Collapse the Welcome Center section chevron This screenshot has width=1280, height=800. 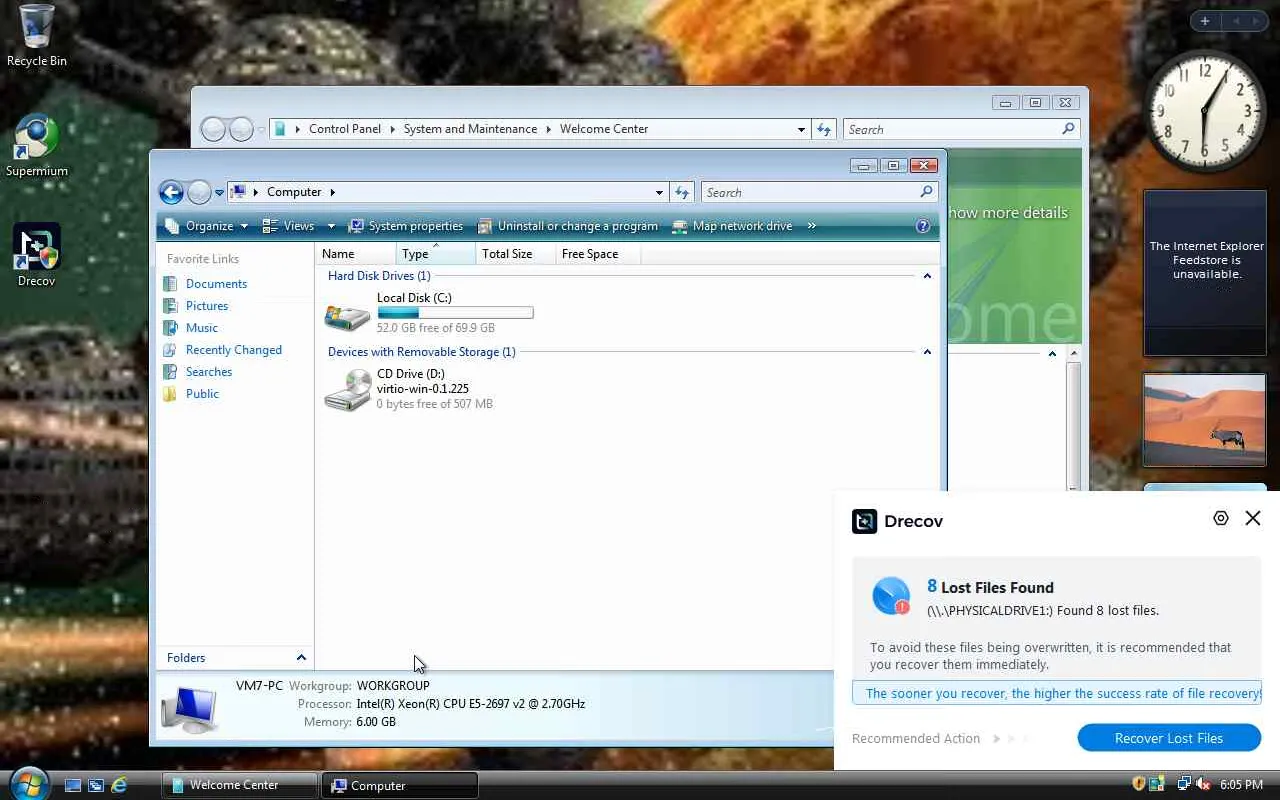click(1052, 354)
